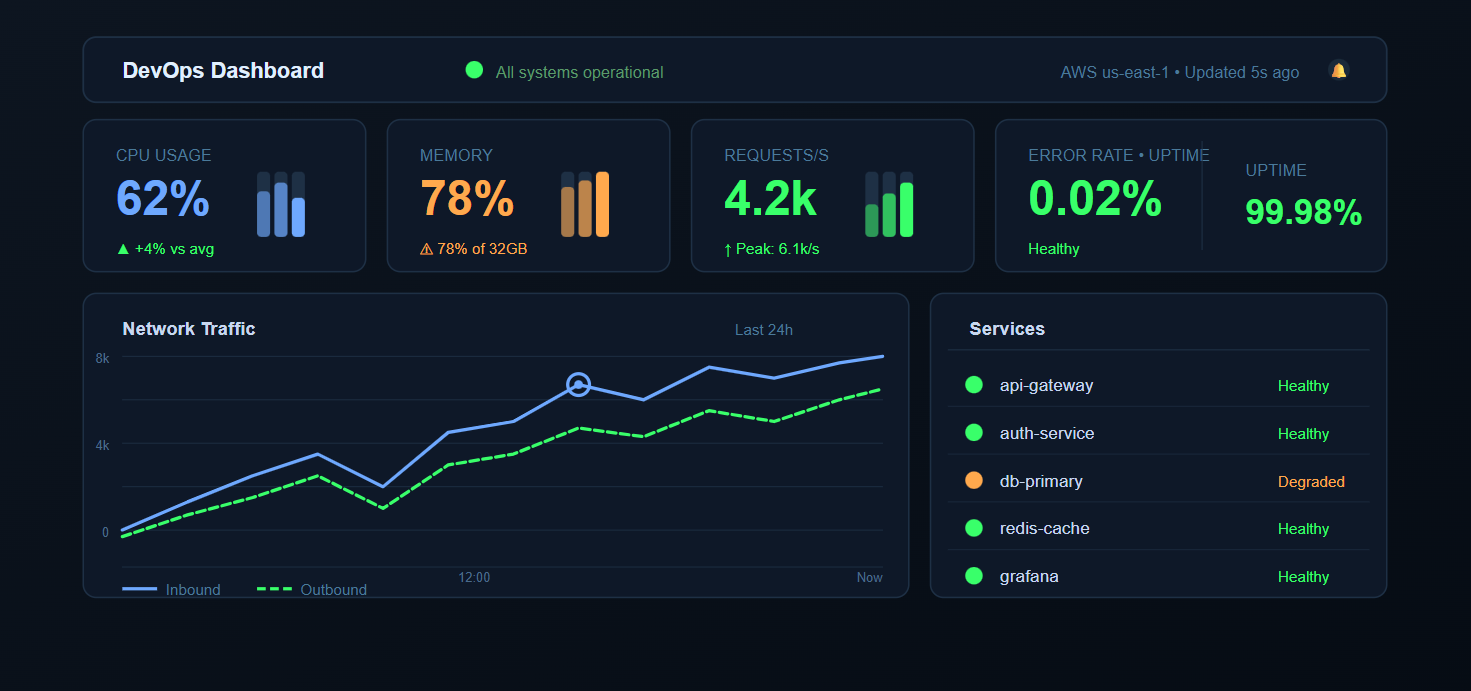Viewport: 1471px width, 691px height.
Task: Click the grafana green status dot
Action: [974, 576]
